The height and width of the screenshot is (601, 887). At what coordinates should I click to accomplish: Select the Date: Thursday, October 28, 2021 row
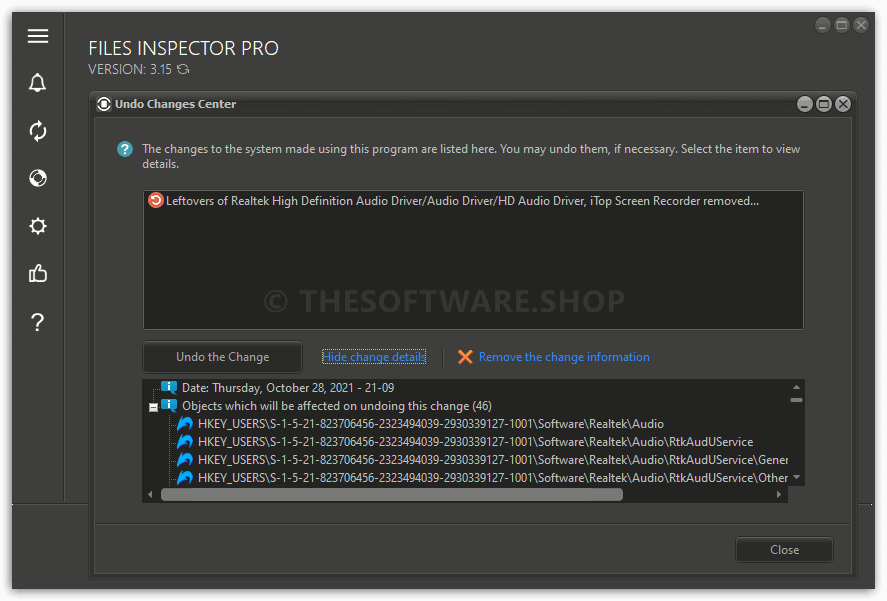(288, 388)
